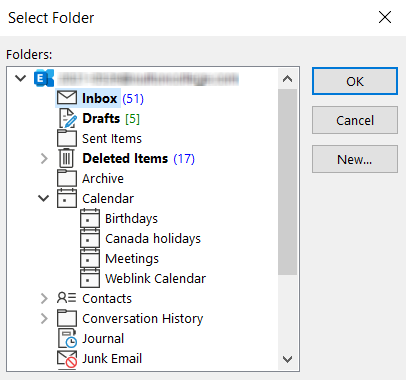
Task: Select the Birthdays calendar icon
Action: tap(90, 218)
